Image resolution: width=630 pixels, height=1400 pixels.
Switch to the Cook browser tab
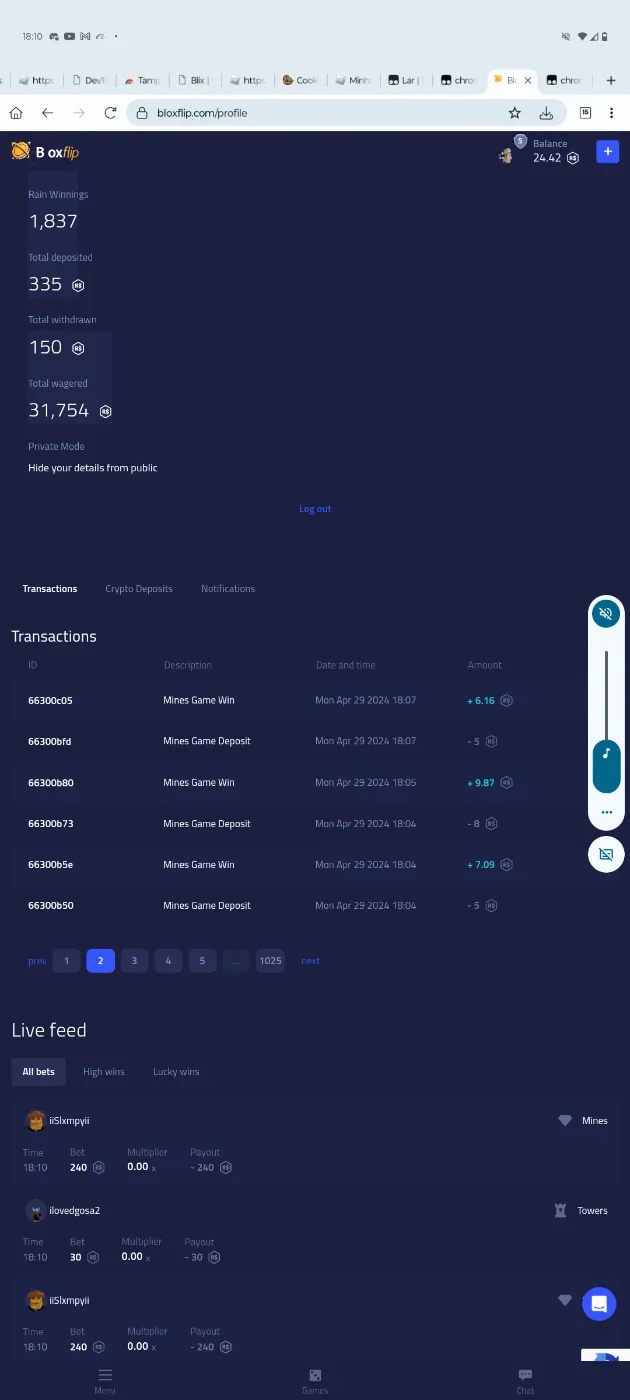(x=300, y=80)
